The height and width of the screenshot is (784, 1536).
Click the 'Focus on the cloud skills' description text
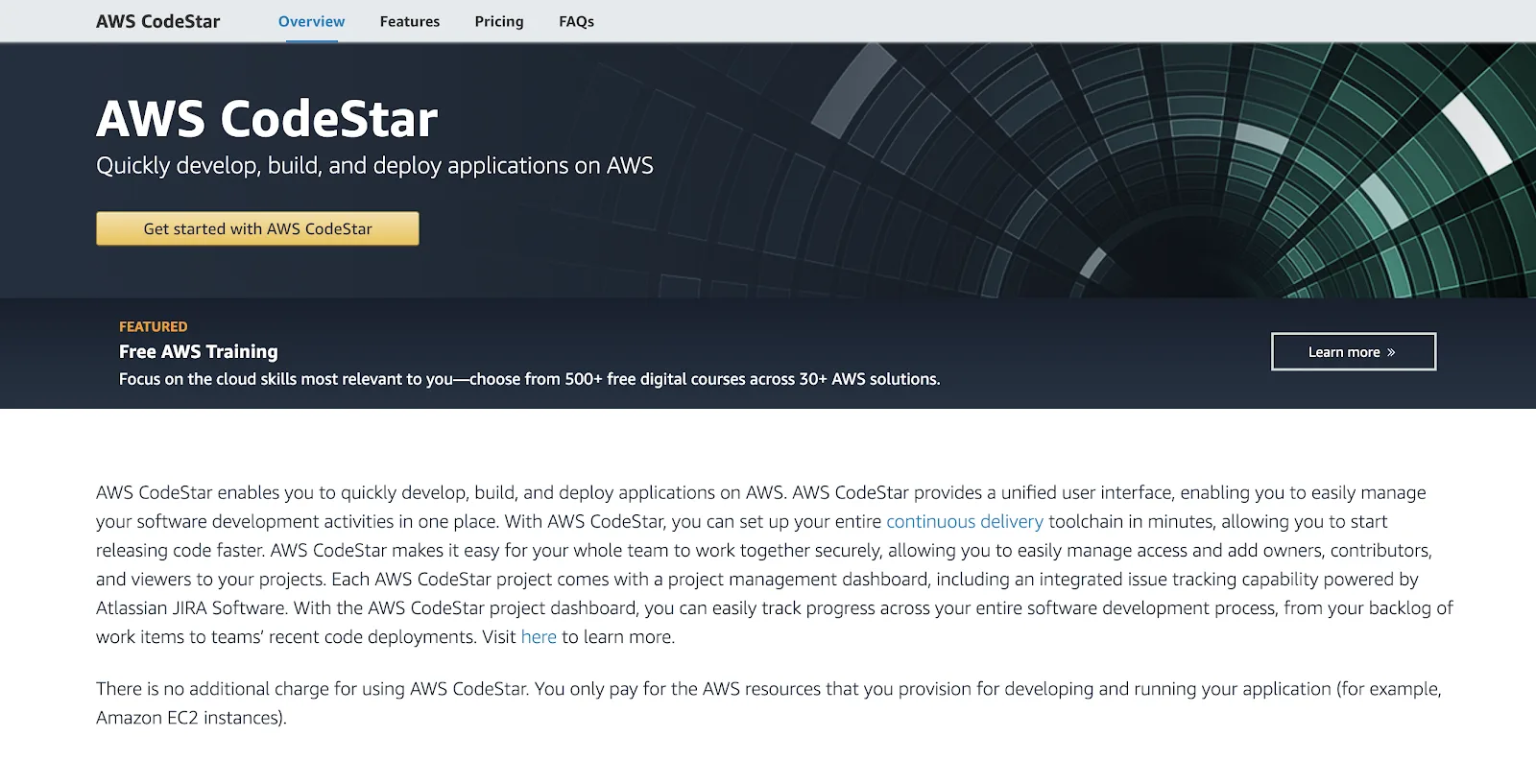click(530, 379)
